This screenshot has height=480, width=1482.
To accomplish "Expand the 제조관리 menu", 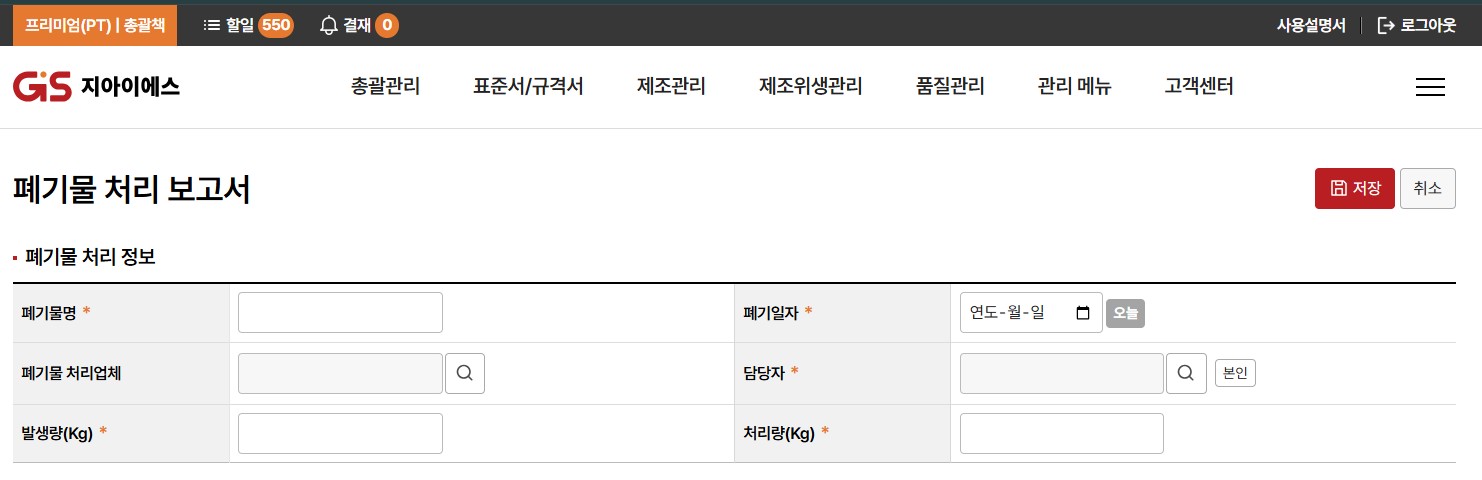I will point(671,87).
